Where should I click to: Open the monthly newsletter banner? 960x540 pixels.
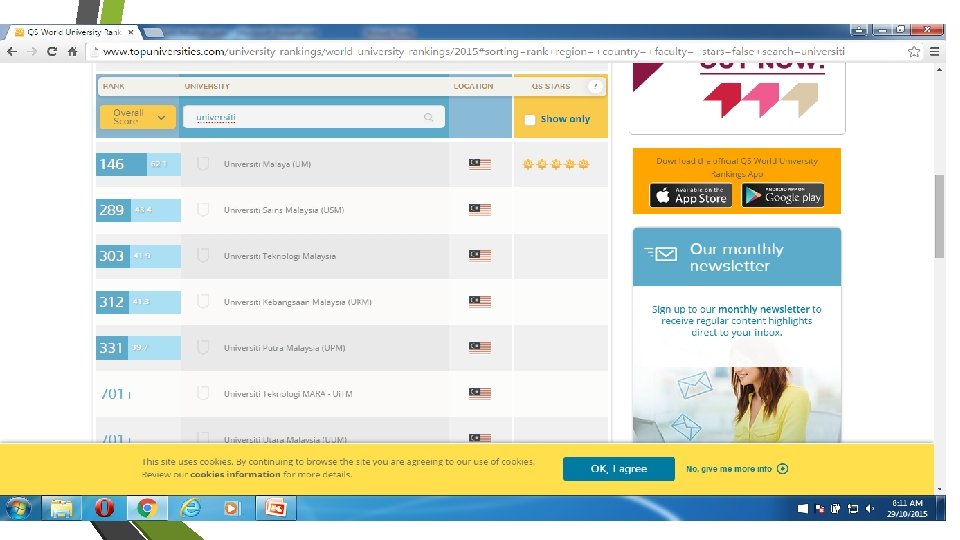click(x=737, y=257)
